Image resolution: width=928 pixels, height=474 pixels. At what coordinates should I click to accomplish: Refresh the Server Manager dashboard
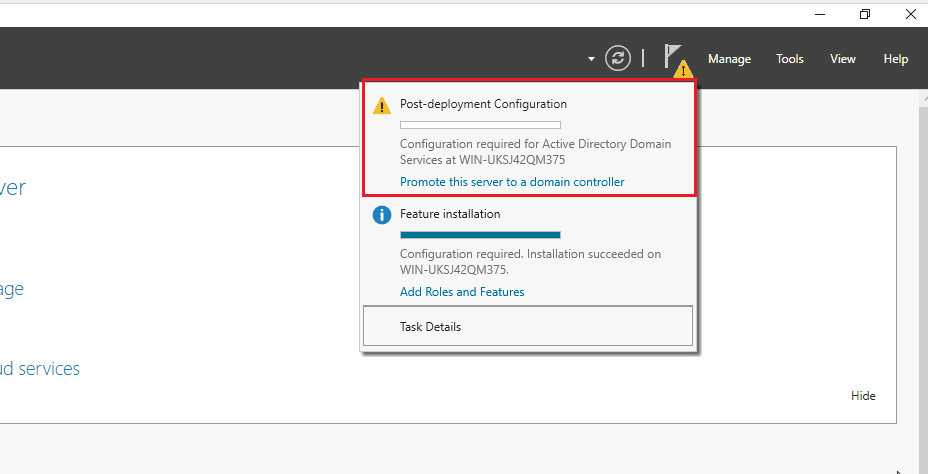tap(617, 58)
